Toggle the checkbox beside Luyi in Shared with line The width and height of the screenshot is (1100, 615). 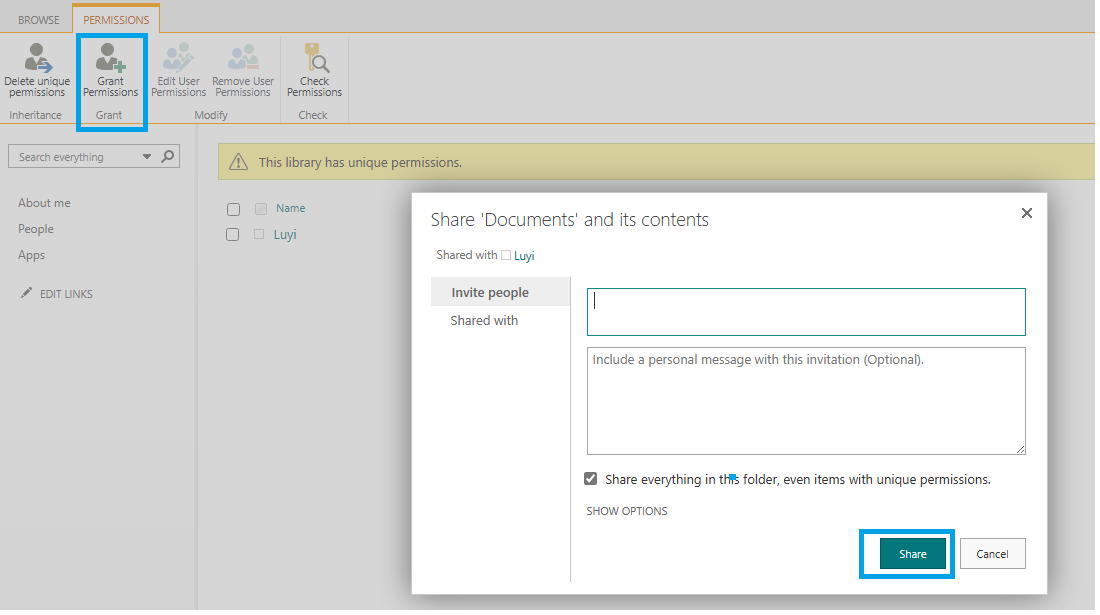506,255
